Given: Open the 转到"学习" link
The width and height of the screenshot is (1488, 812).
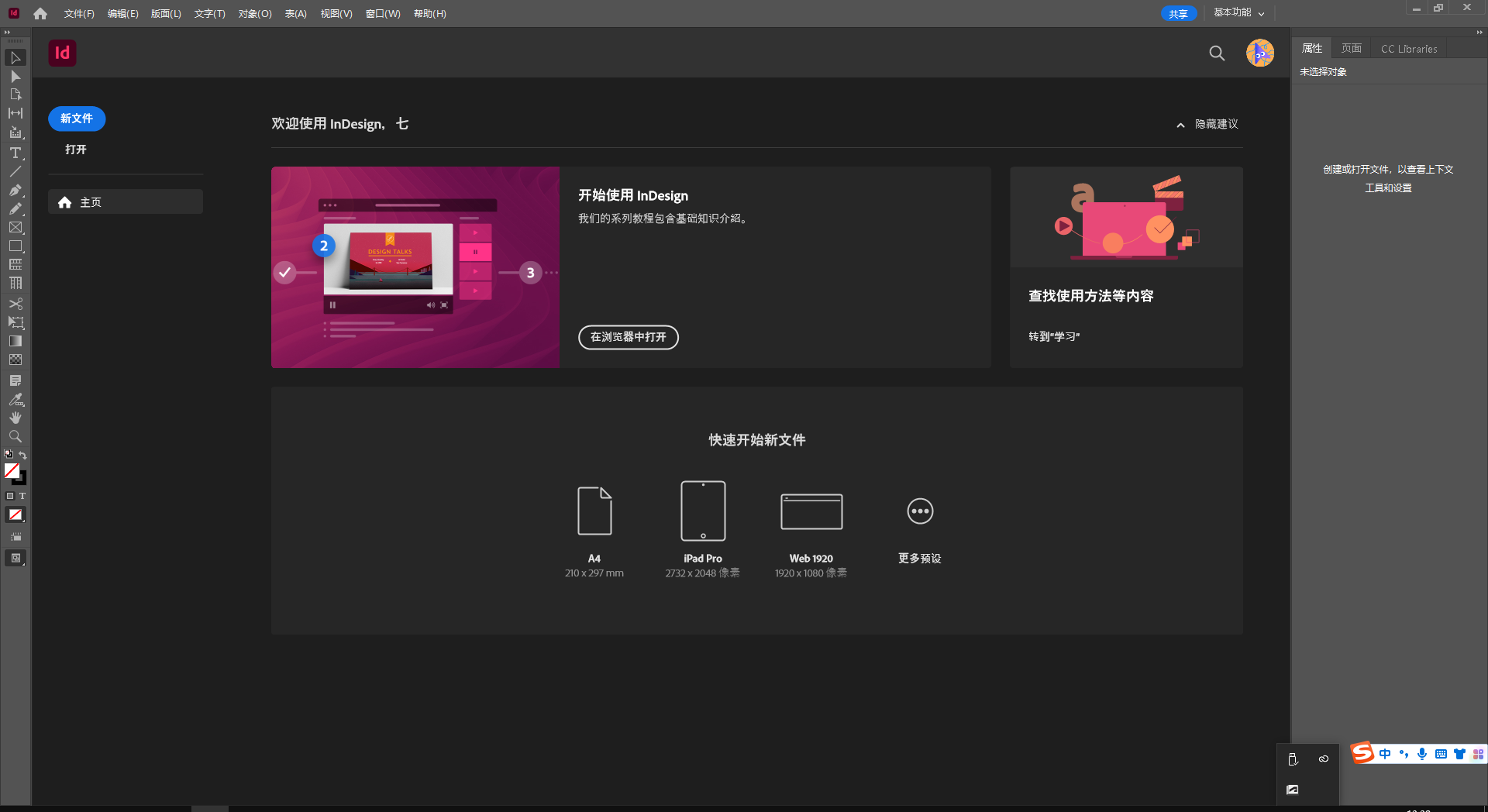Looking at the screenshot, I should coord(1054,336).
